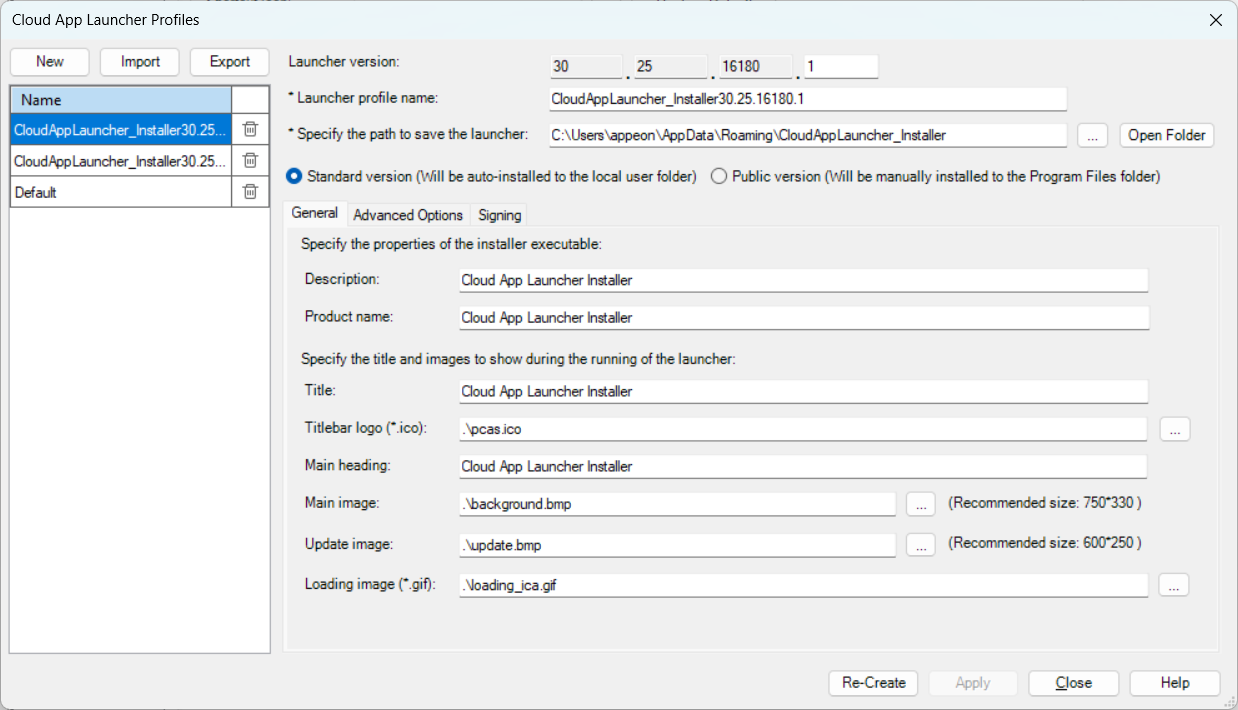Select the Default profile in list
The image size is (1238, 710).
120,192
